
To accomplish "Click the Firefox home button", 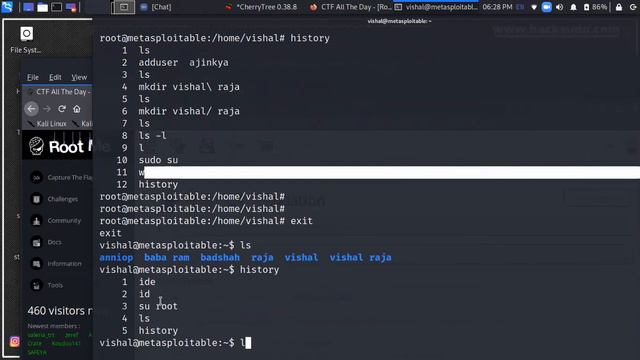I will click(77, 109).
